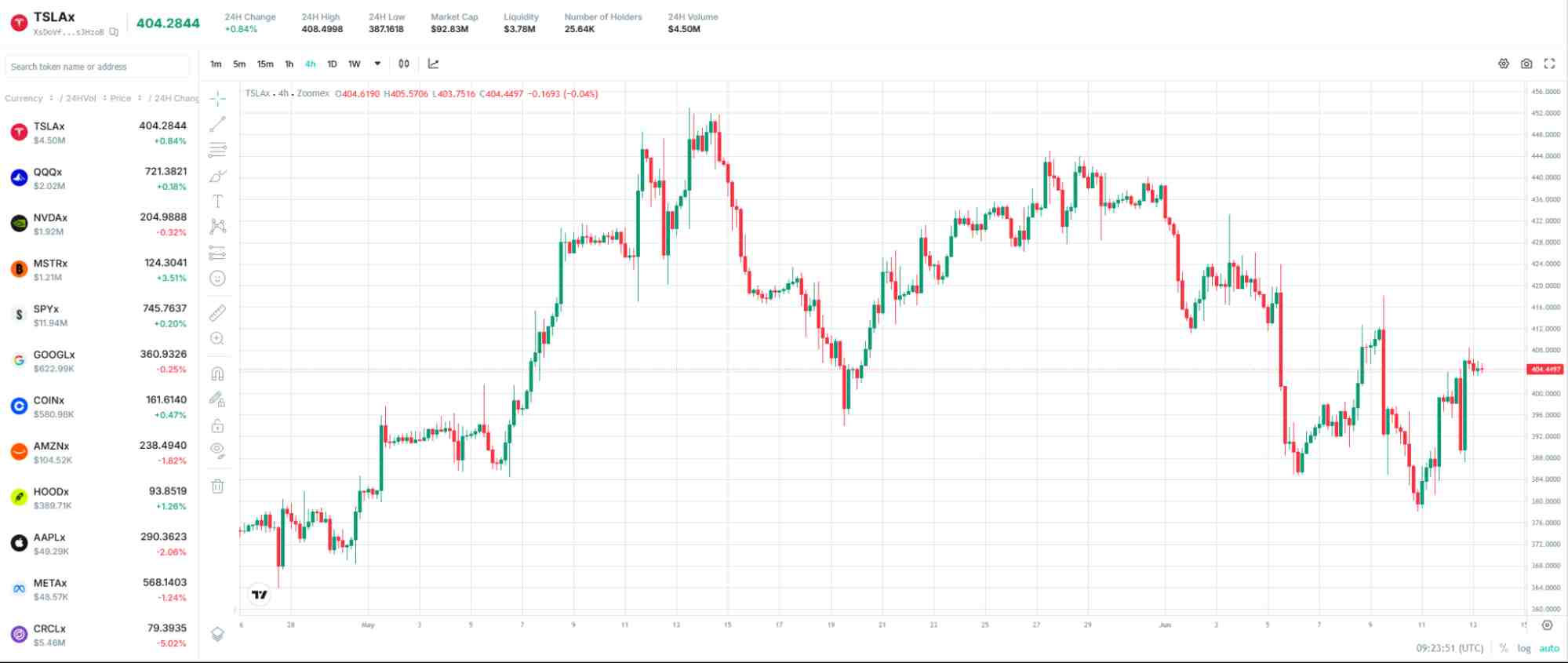Focus the search token name field
This screenshot has width=1568, height=663.
[97, 67]
